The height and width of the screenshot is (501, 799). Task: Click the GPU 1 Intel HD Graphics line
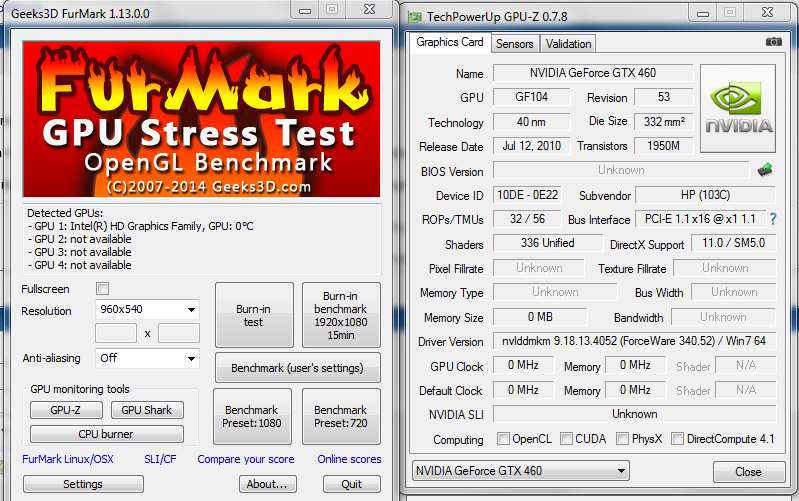141,226
